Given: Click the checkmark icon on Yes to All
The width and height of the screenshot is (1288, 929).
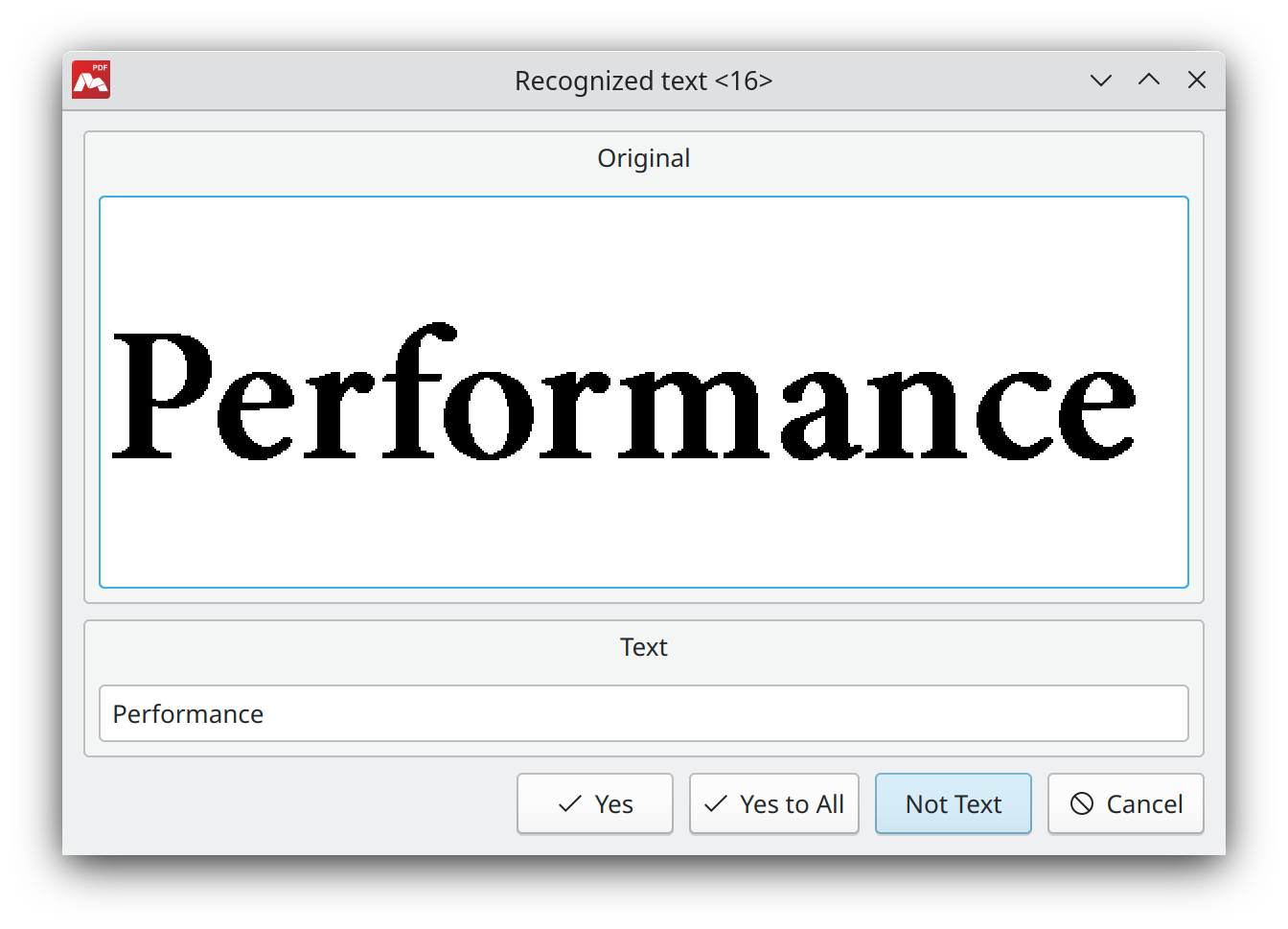Looking at the screenshot, I should click(716, 803).
